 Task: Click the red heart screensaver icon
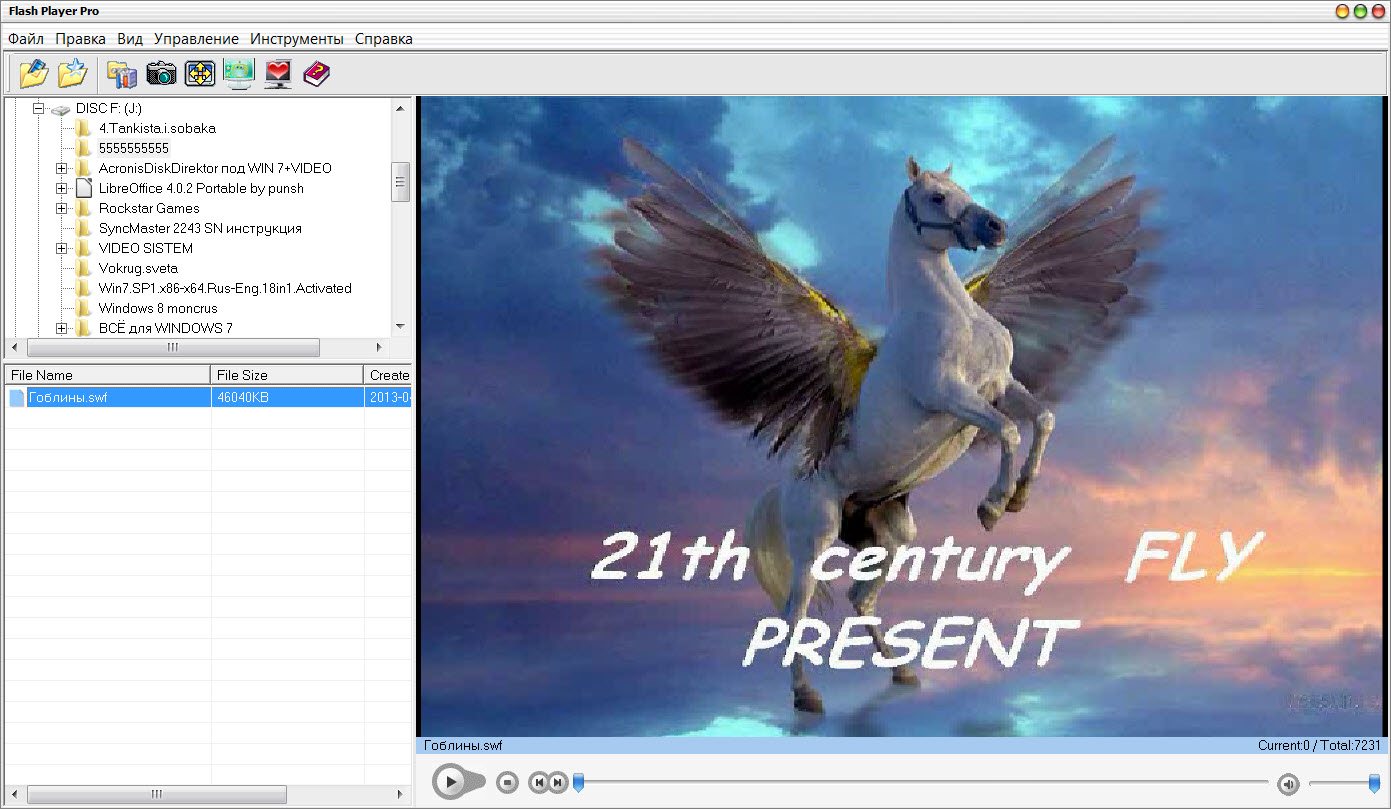pos(278,73)
